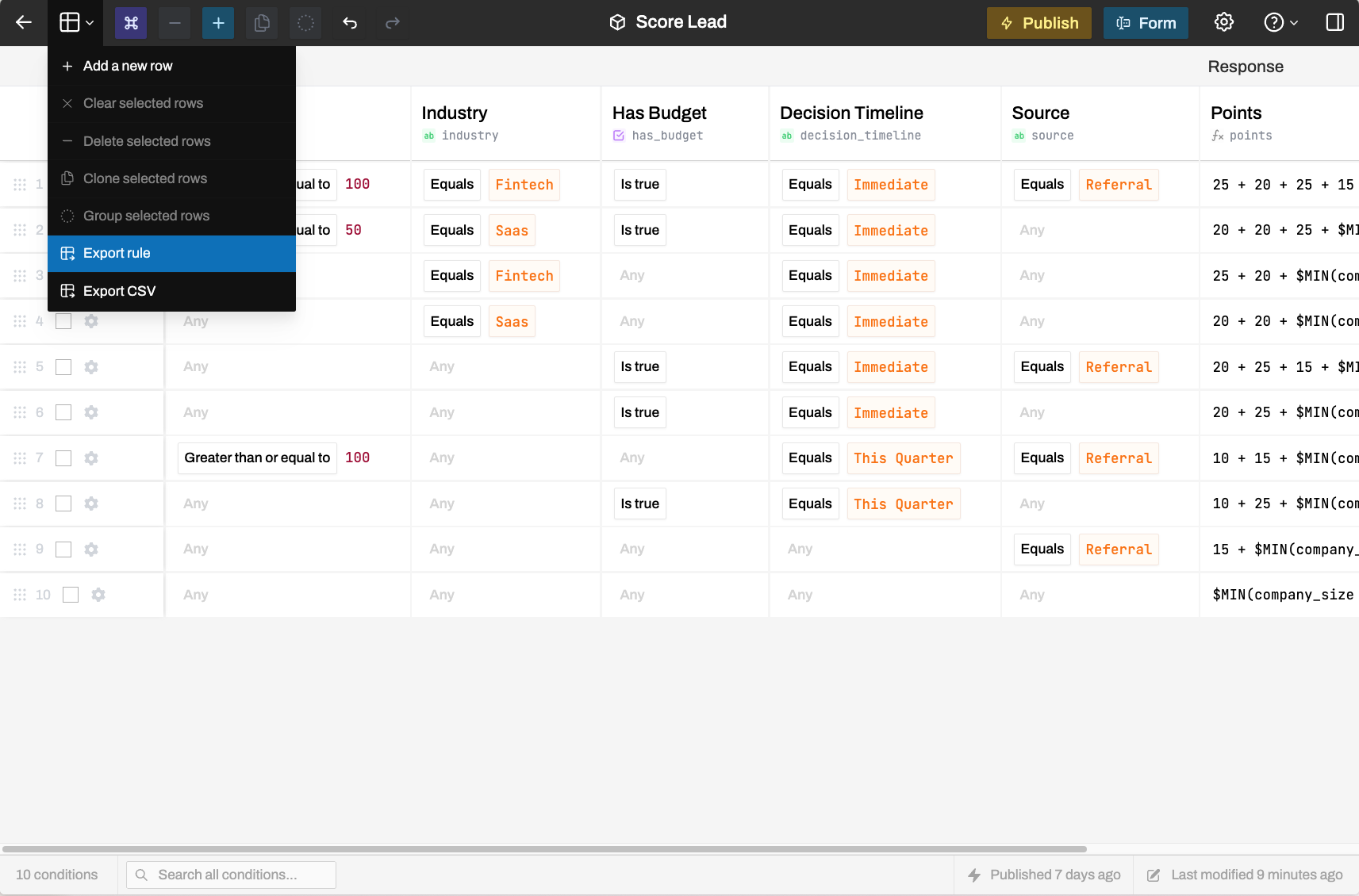Click the remove row minus icon

[x=175, y=23]
